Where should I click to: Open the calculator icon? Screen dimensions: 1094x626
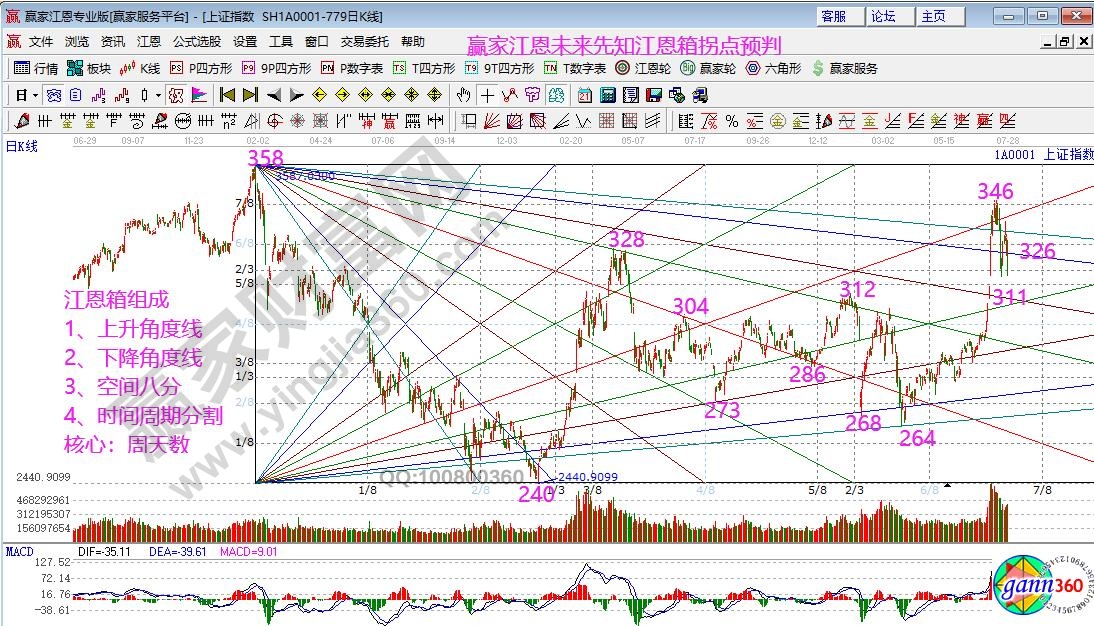608,95
